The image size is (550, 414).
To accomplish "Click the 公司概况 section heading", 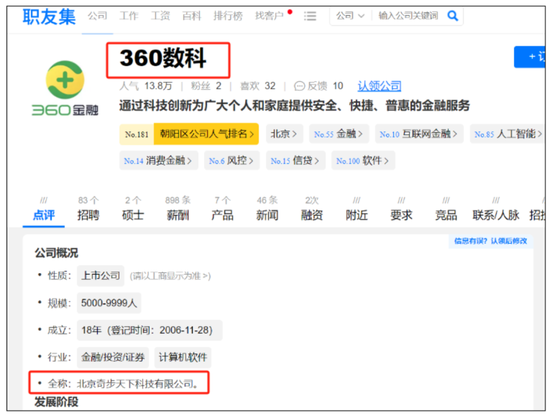I will [56, 253].
